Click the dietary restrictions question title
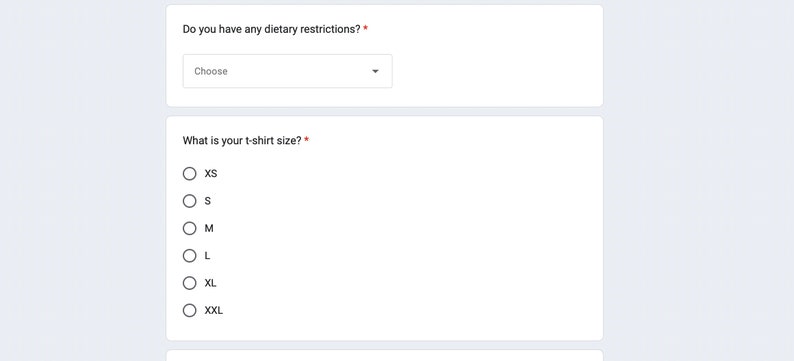This screenshot has height=361, width=794. pos(271,29)
